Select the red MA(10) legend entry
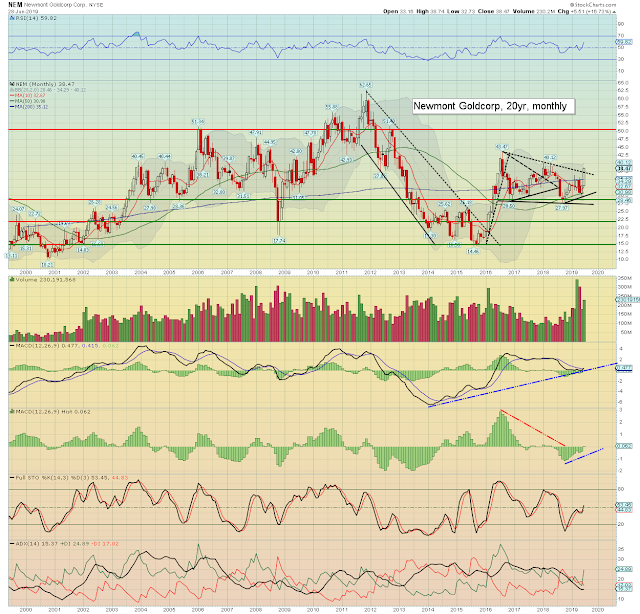 pyautogui.click(x=27, y=95)
